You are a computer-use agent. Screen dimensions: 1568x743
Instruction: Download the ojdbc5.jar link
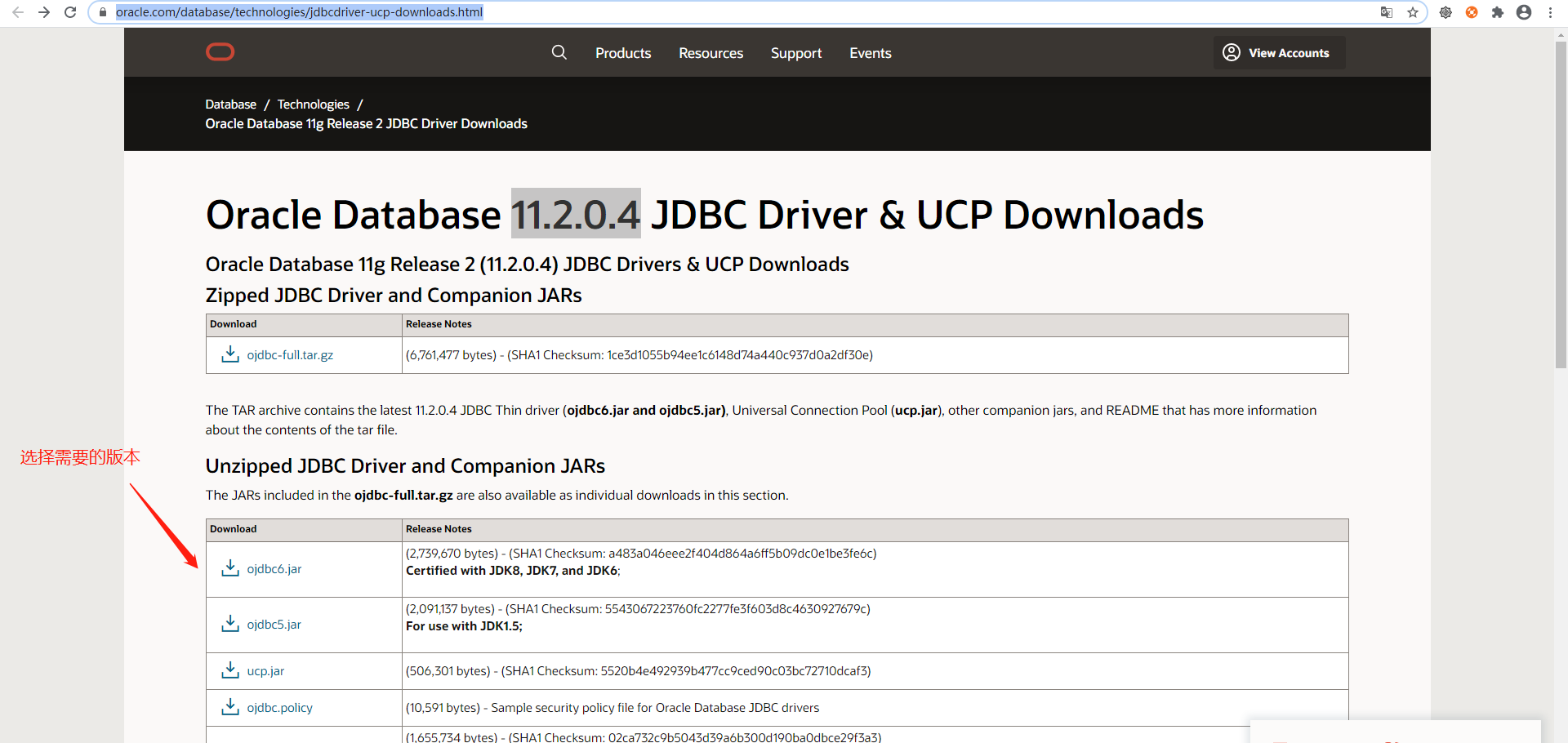tap(274, 625)
